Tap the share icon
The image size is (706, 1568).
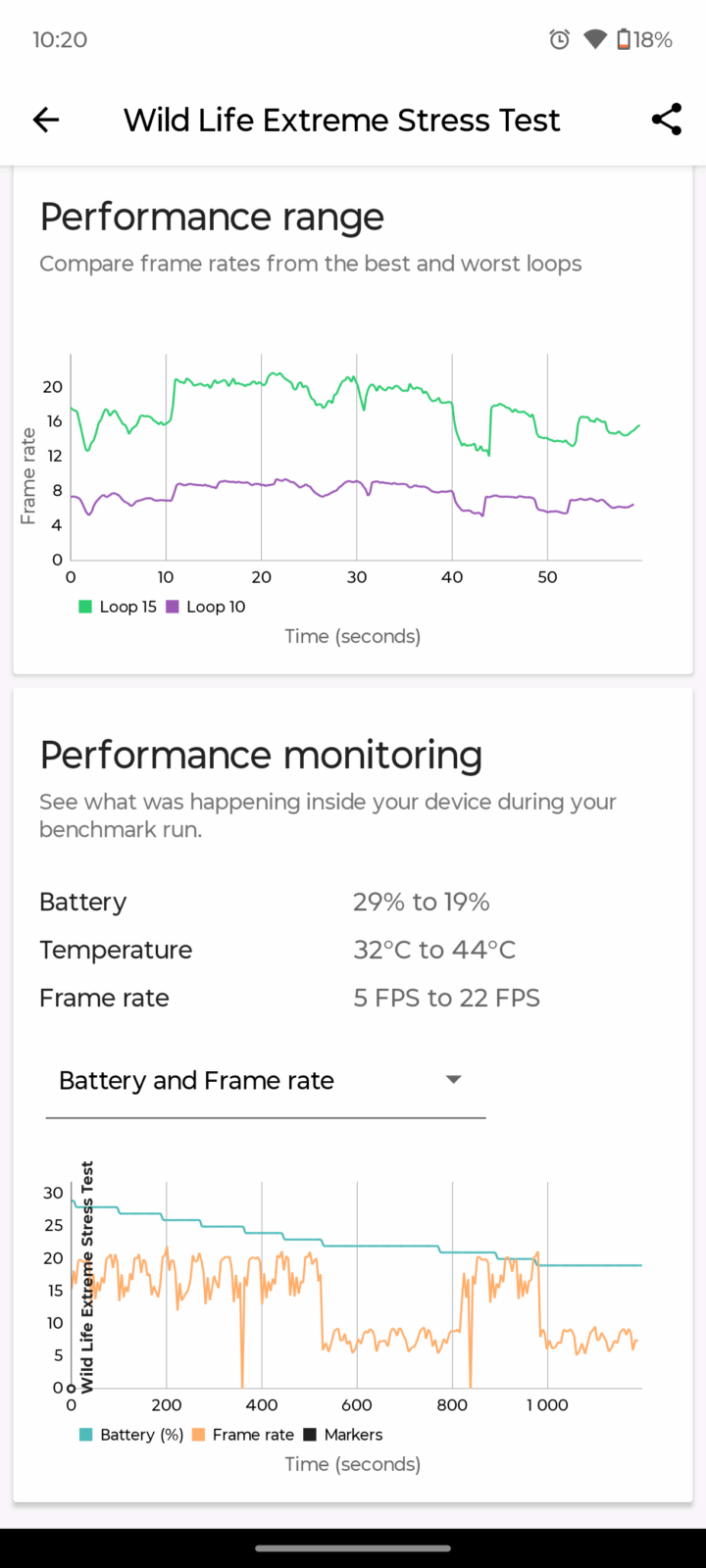pyautogui.click(x=667, y=120)
